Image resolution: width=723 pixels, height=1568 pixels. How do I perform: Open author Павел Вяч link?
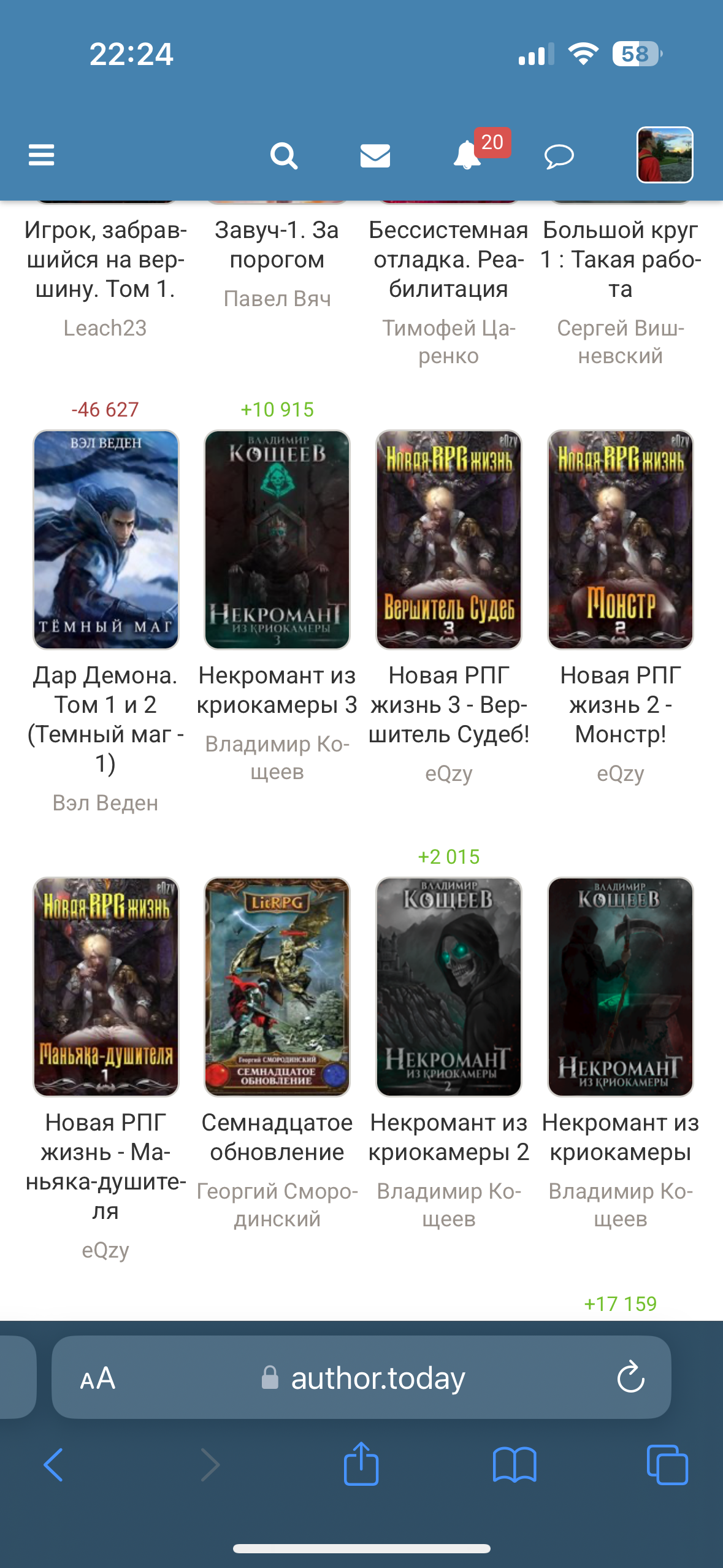[277, 299]
